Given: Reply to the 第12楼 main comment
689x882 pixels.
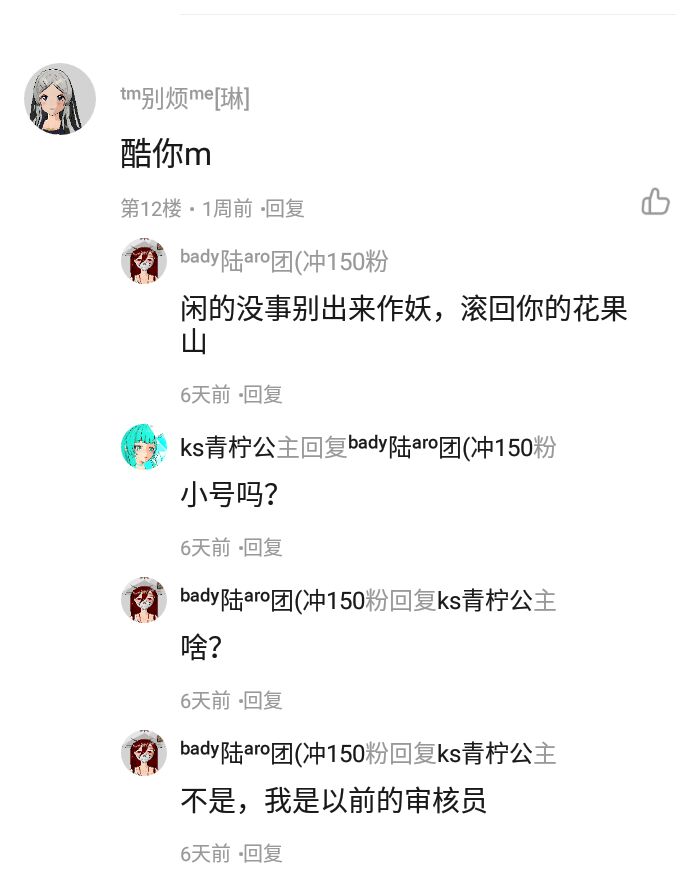Looking at the screenshot, I should (x=285, y=209).
